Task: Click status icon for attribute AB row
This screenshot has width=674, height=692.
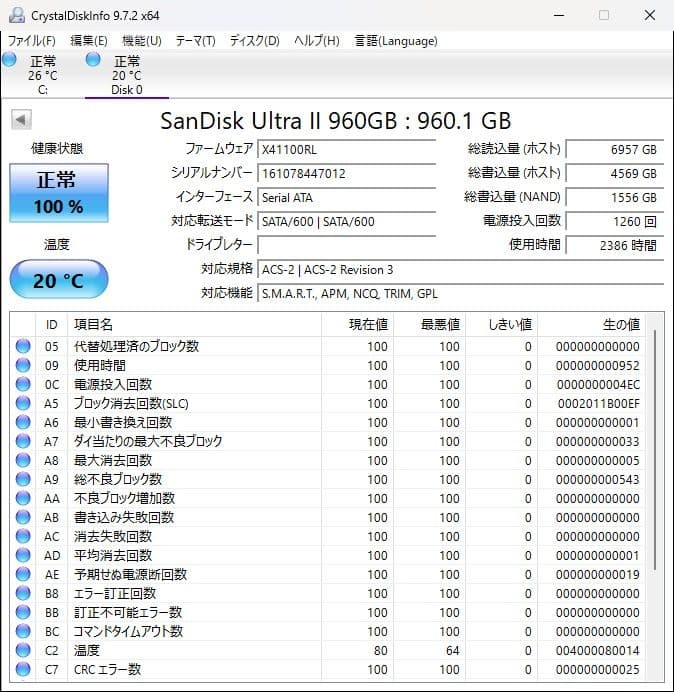Action: pyautogui.click(x=23, y=517)
